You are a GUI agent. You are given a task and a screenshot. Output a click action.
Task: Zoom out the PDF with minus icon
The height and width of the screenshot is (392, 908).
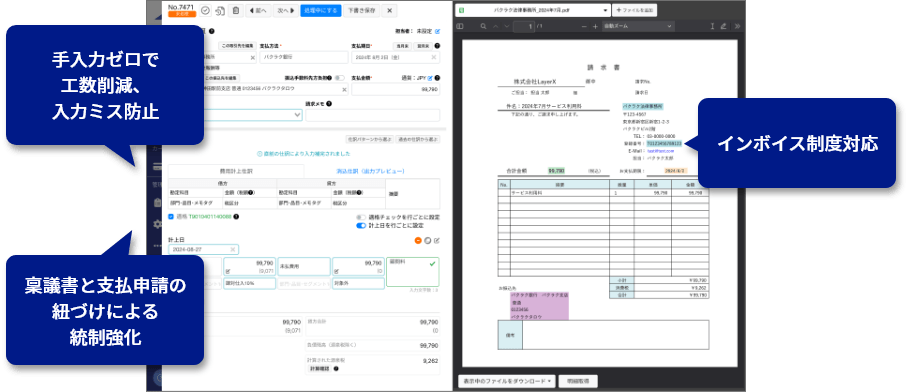(x=584, y=26)
